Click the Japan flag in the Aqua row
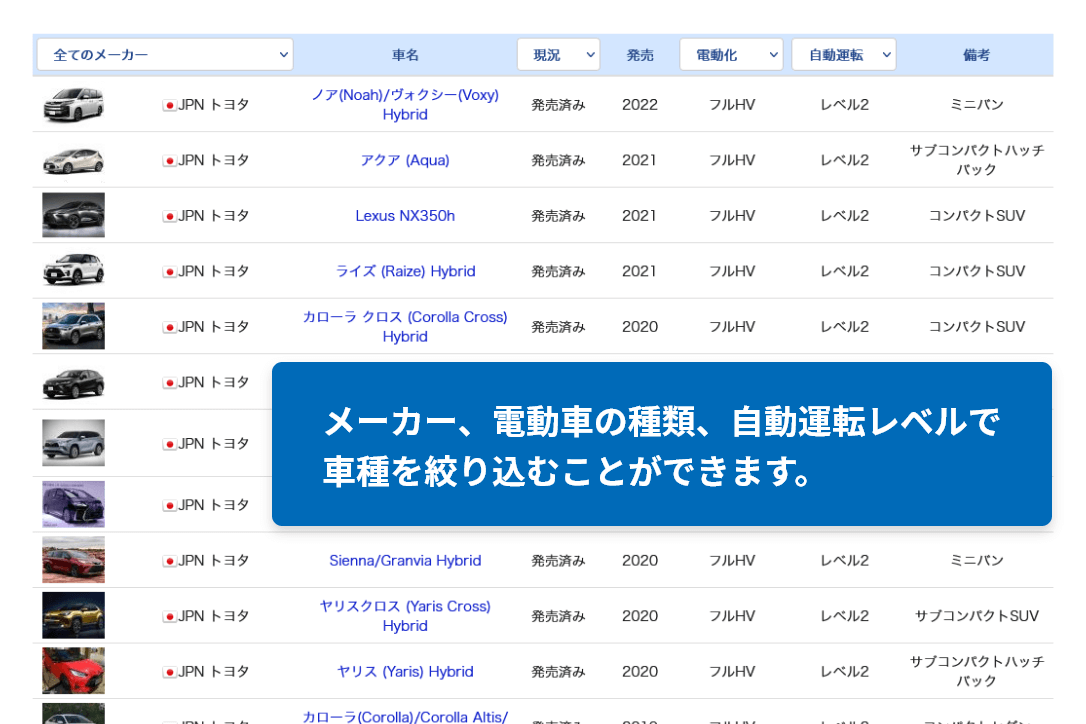Screen dimensions: 1086x724 tap(169, 161)
